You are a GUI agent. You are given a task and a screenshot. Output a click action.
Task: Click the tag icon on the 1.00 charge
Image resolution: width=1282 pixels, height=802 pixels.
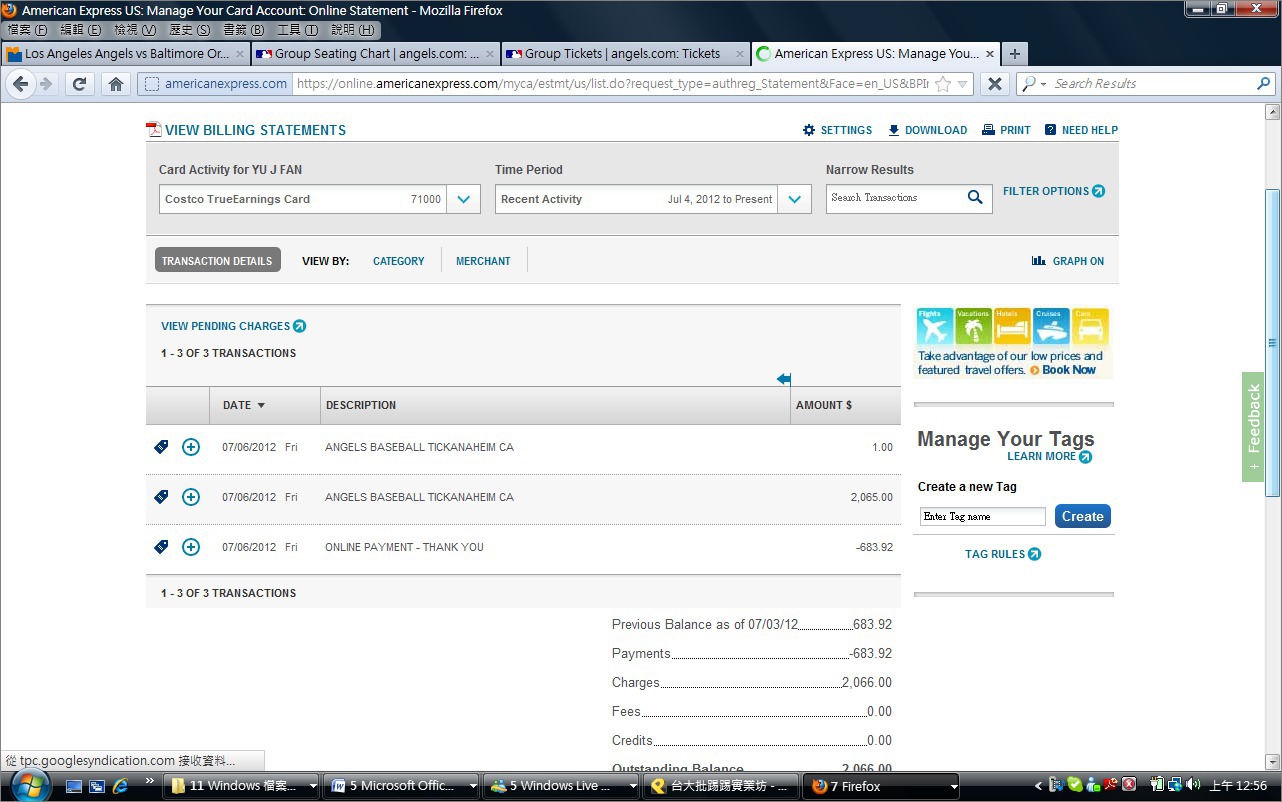pyautogui.click(x=161, y=447)
